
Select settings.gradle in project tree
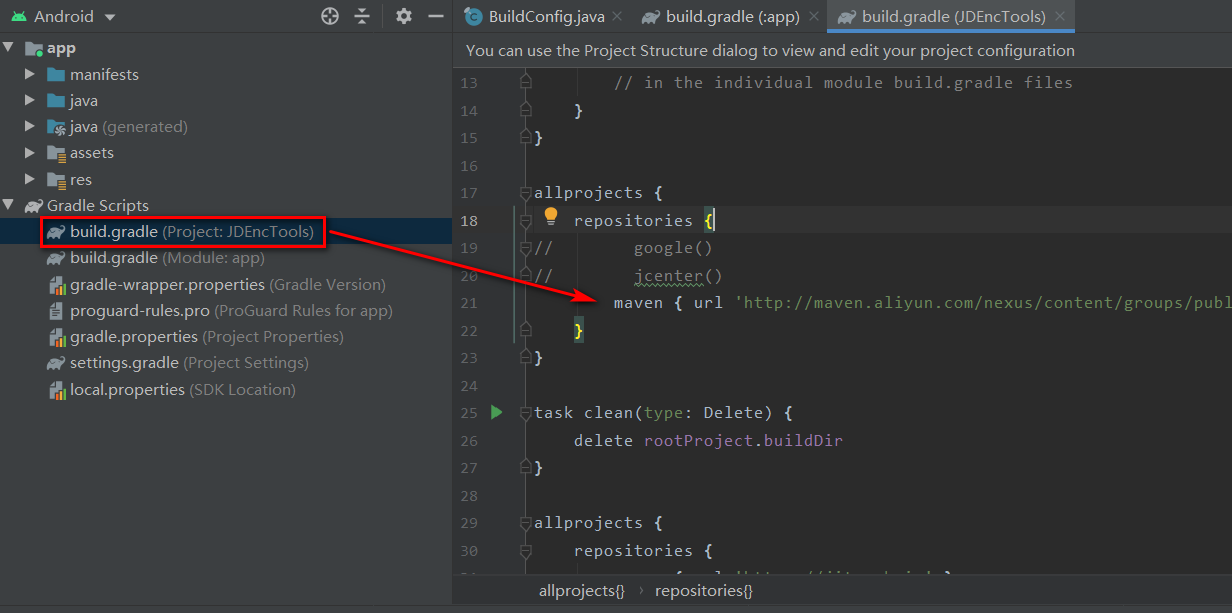coord(124,363)
